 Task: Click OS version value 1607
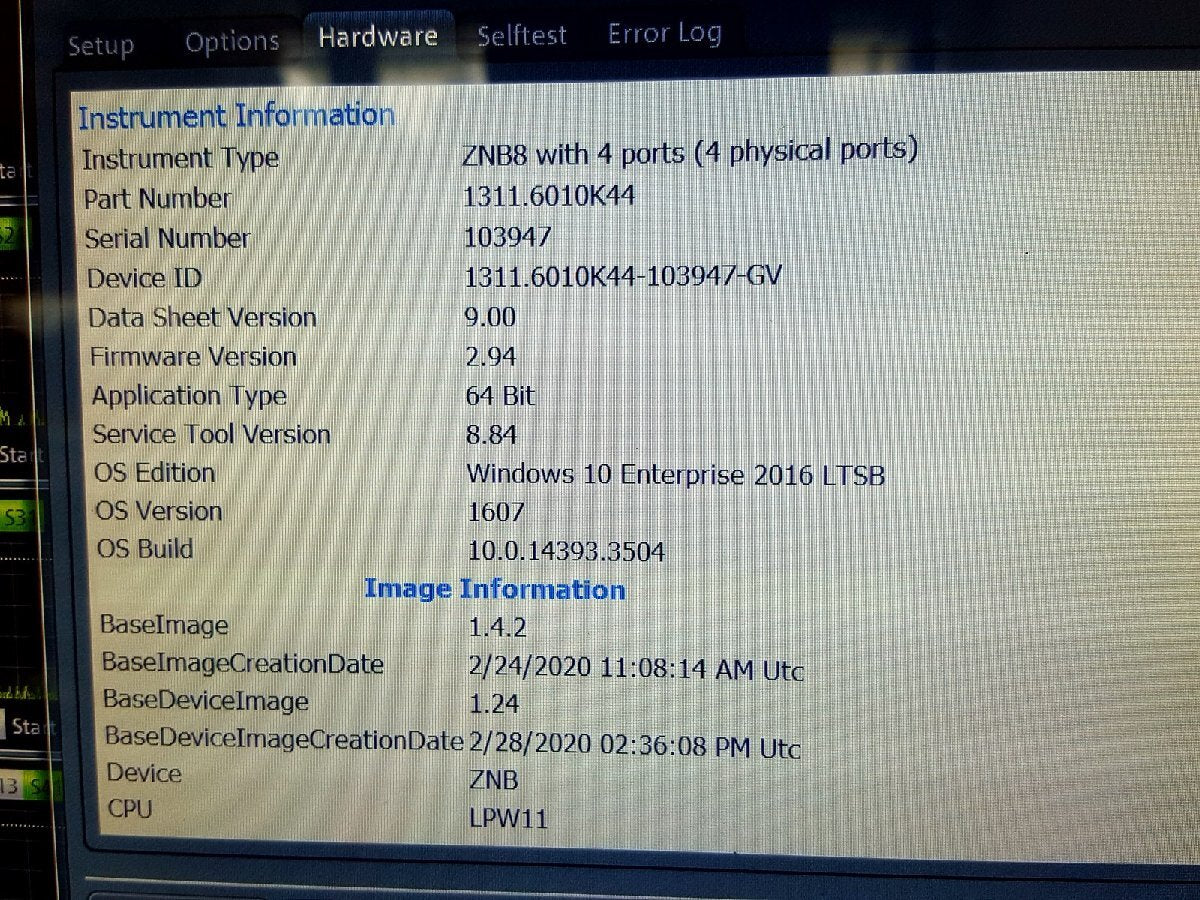click(x=496, y=512)
